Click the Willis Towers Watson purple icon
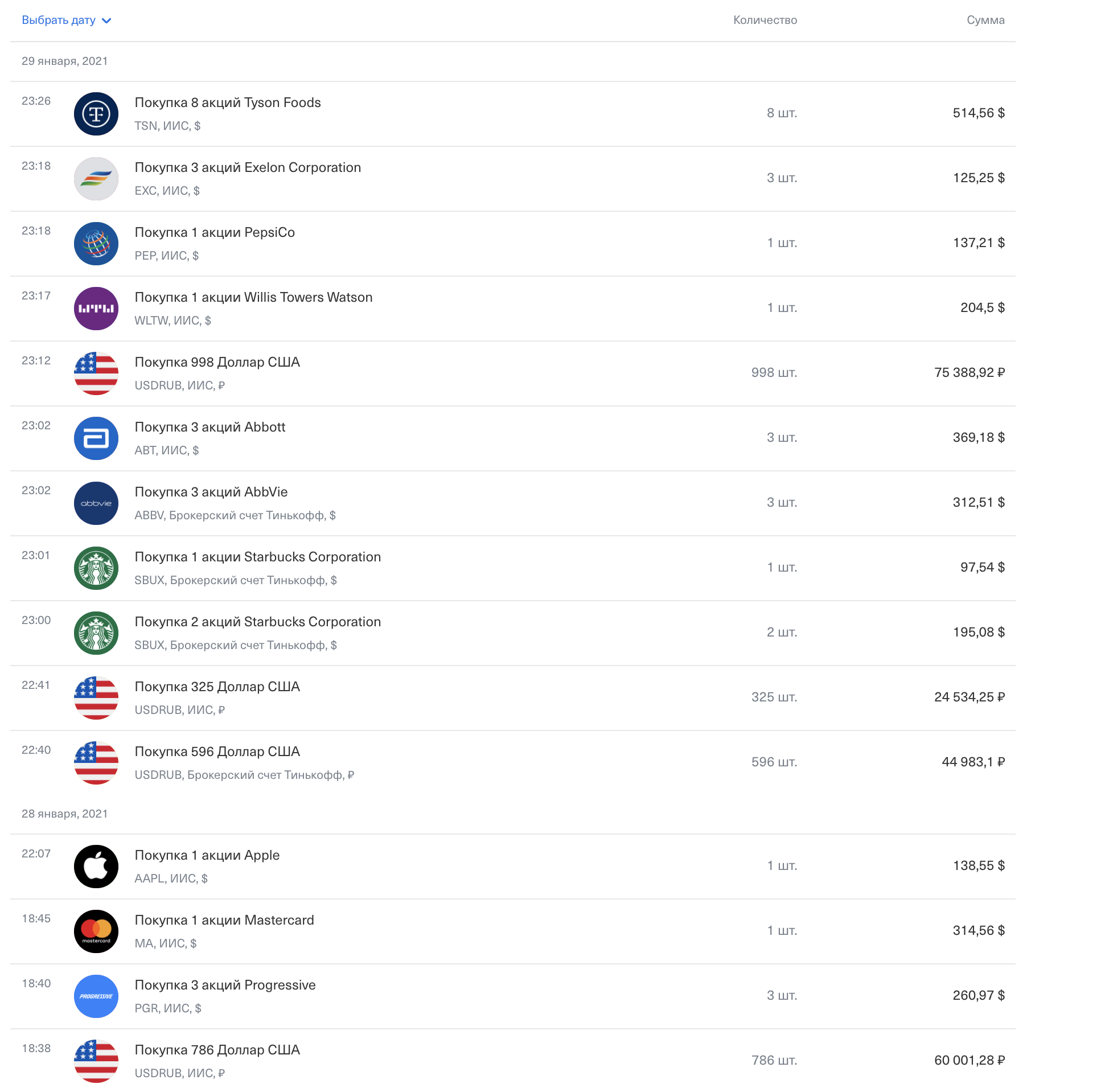 (x=96, y=308)
